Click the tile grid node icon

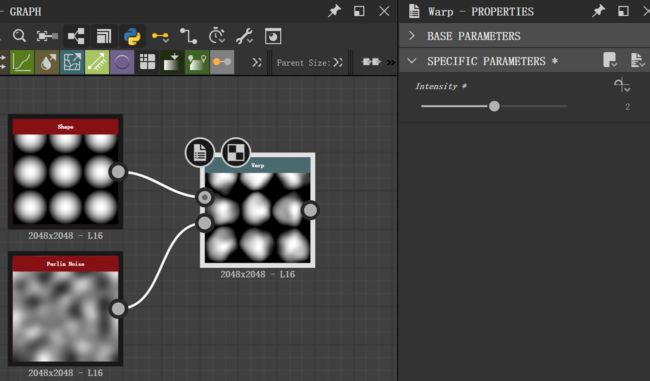(x=147, y=62)
